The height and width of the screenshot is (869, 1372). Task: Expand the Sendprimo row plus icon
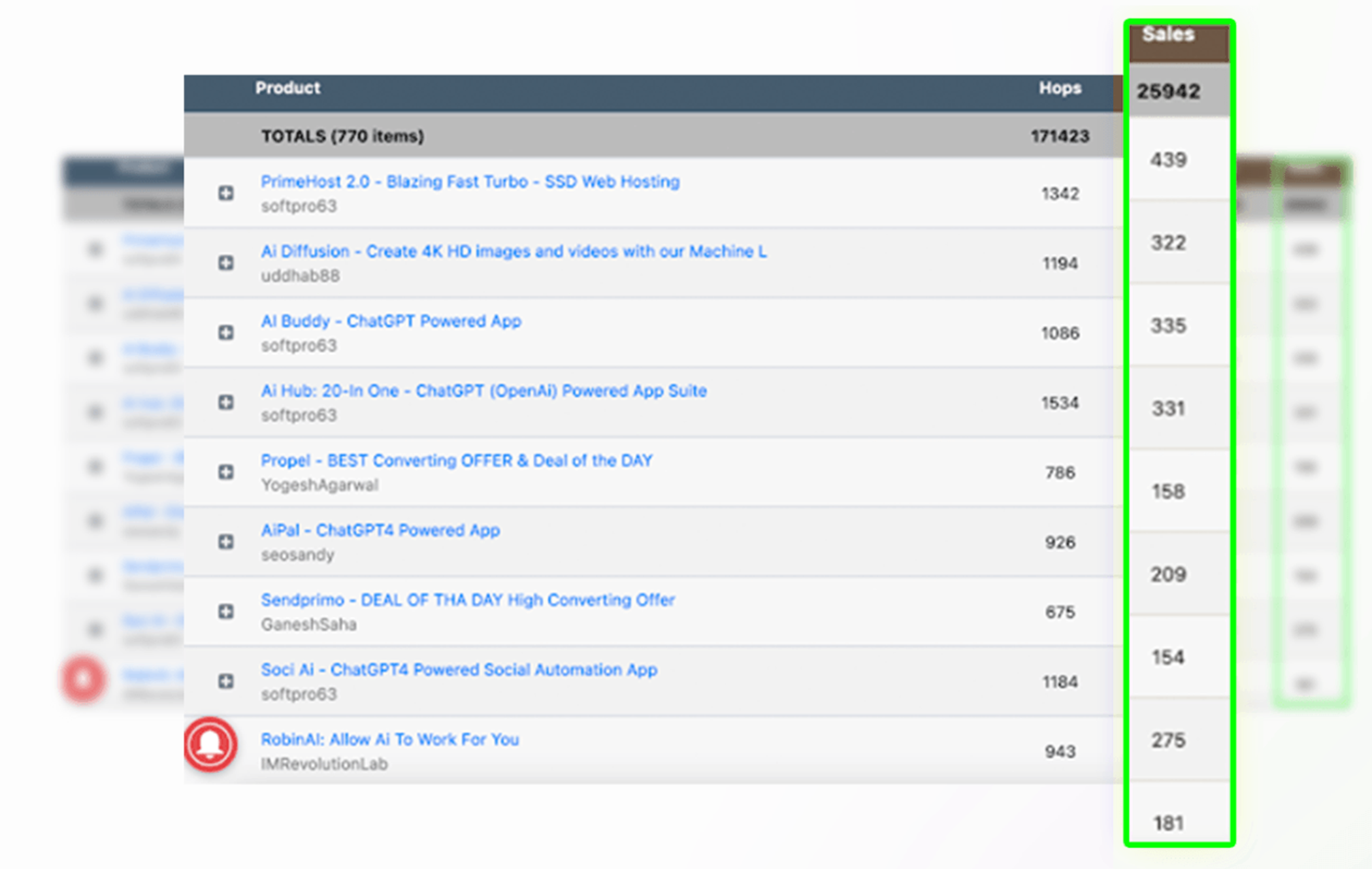pos(225,612)
